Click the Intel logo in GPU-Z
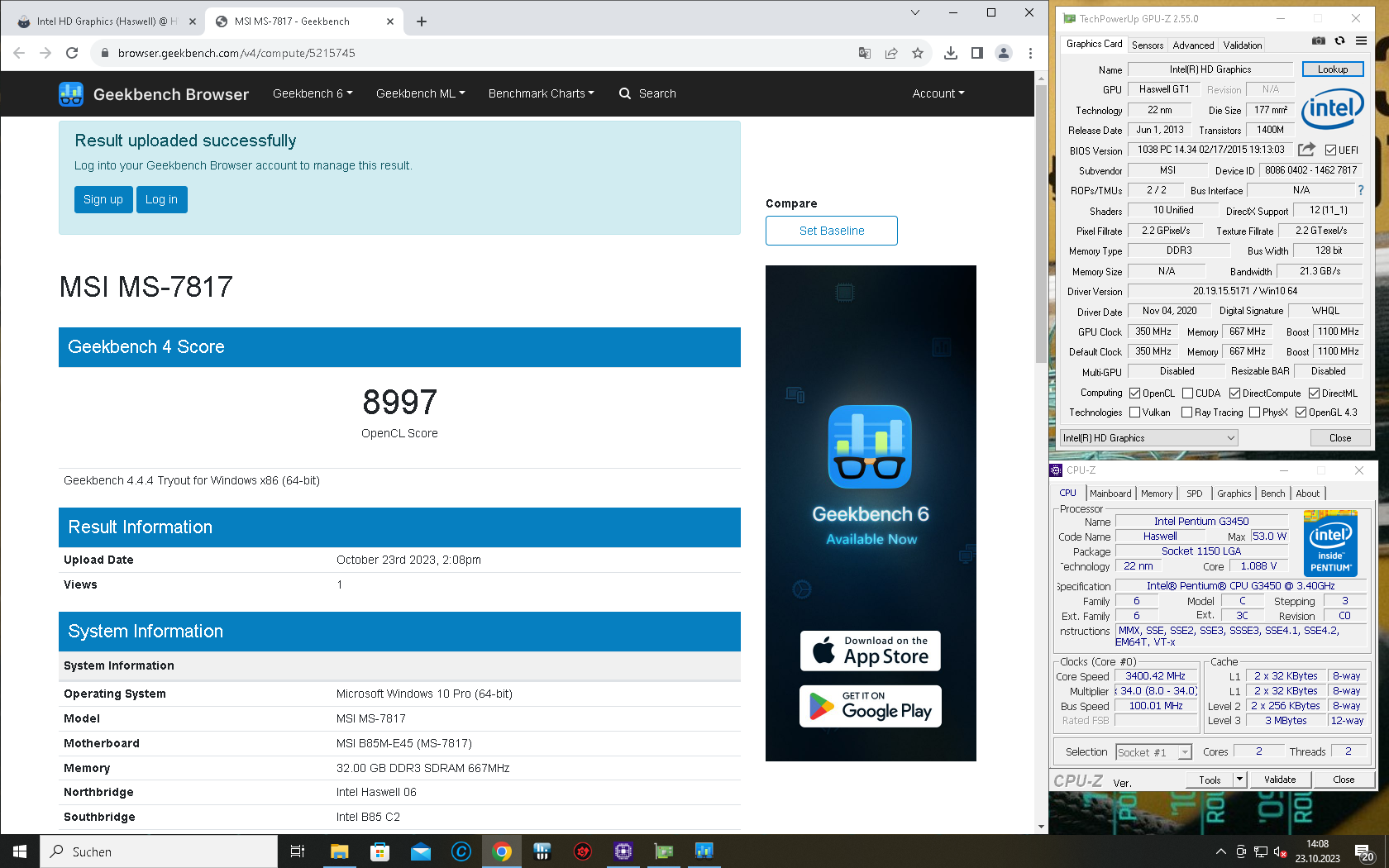The height and width of the screenshot is (868, 1389). [x=1333, y=109]
